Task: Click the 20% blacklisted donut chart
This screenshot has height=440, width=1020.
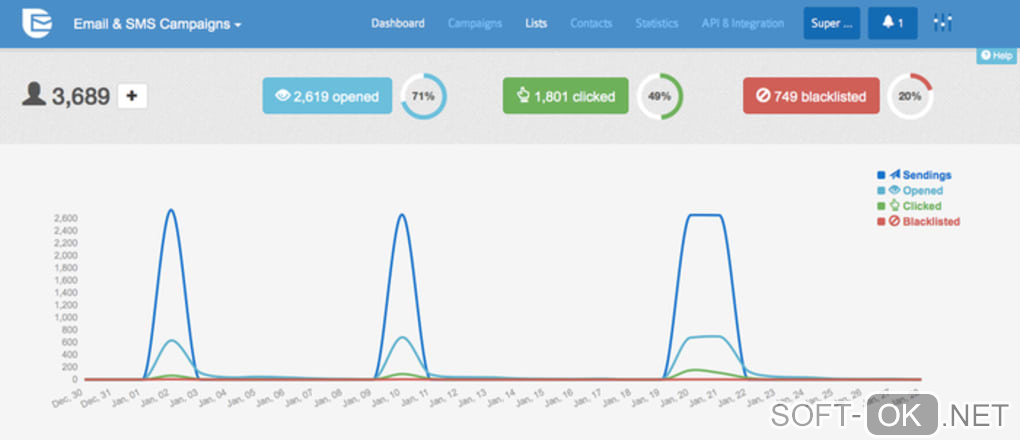Action: pos(910,96)
